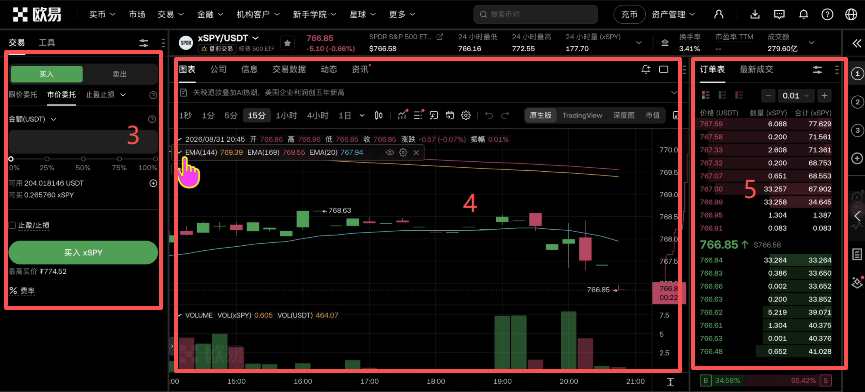Select sidebar layout number 1
The height and width of the screenshot is (392, 865).
tap(857, 73)
